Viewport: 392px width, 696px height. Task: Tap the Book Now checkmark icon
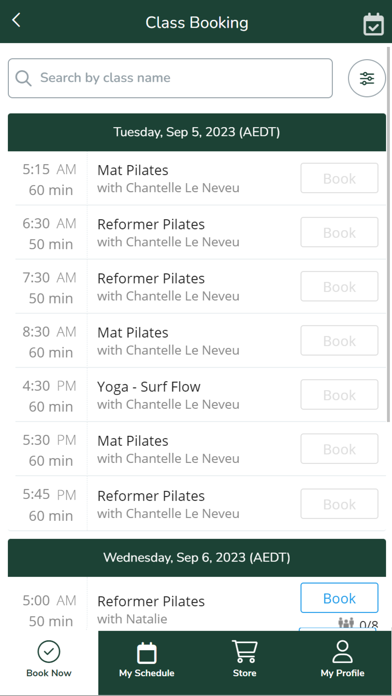coord(49,652)
